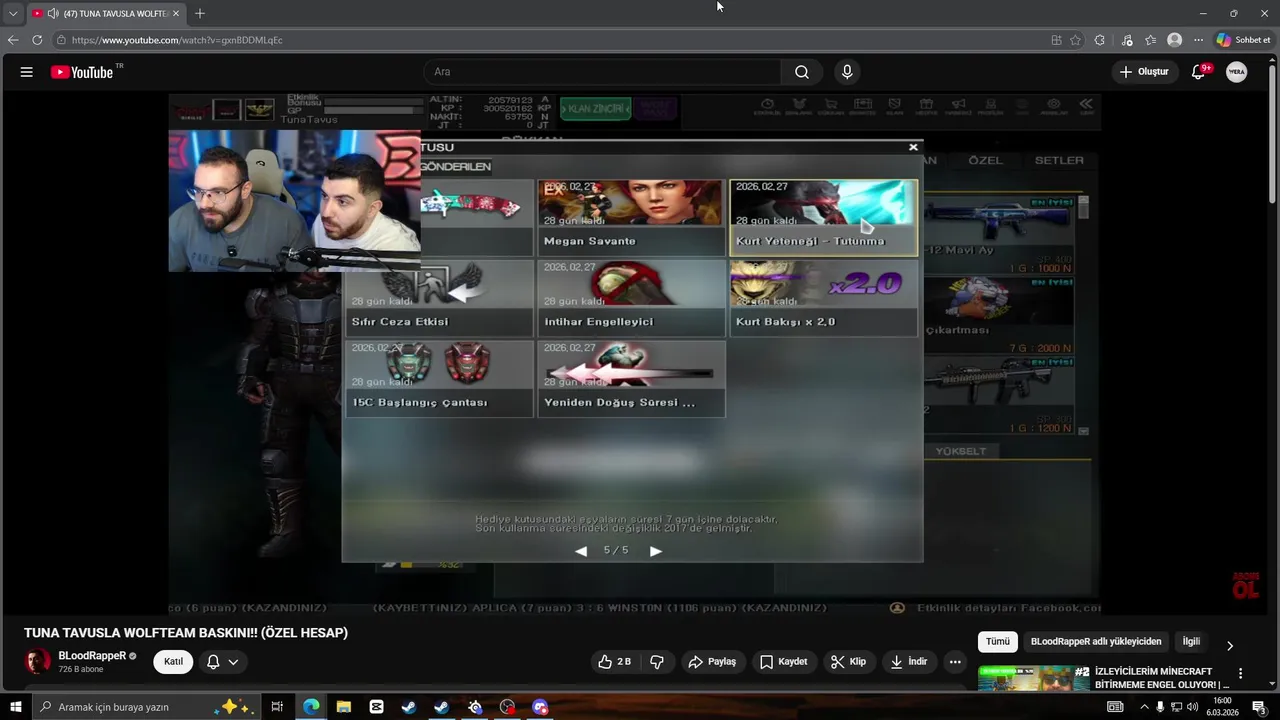The width and height of the screenshot is (1280, 720).
Task: Click the YouTube search magnifier button
Action: [x=802, y=72]
